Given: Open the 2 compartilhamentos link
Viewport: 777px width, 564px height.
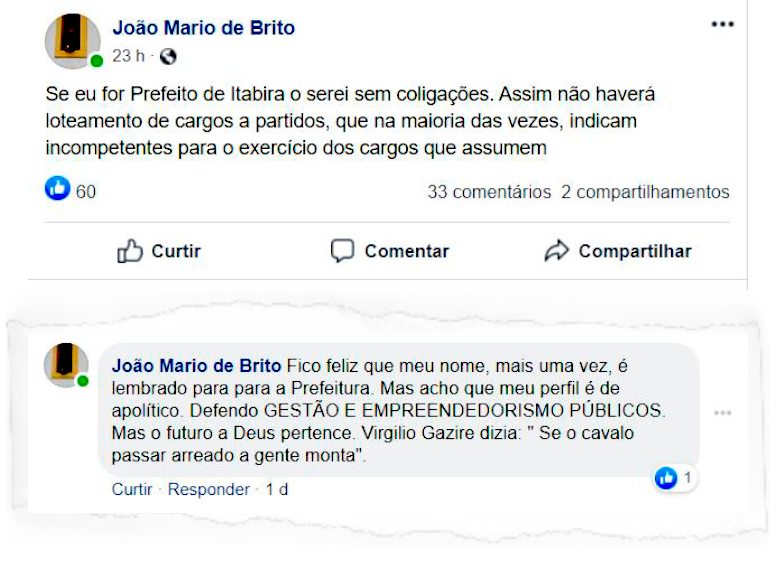Looking at the screenshot, I should pos(645,191).
